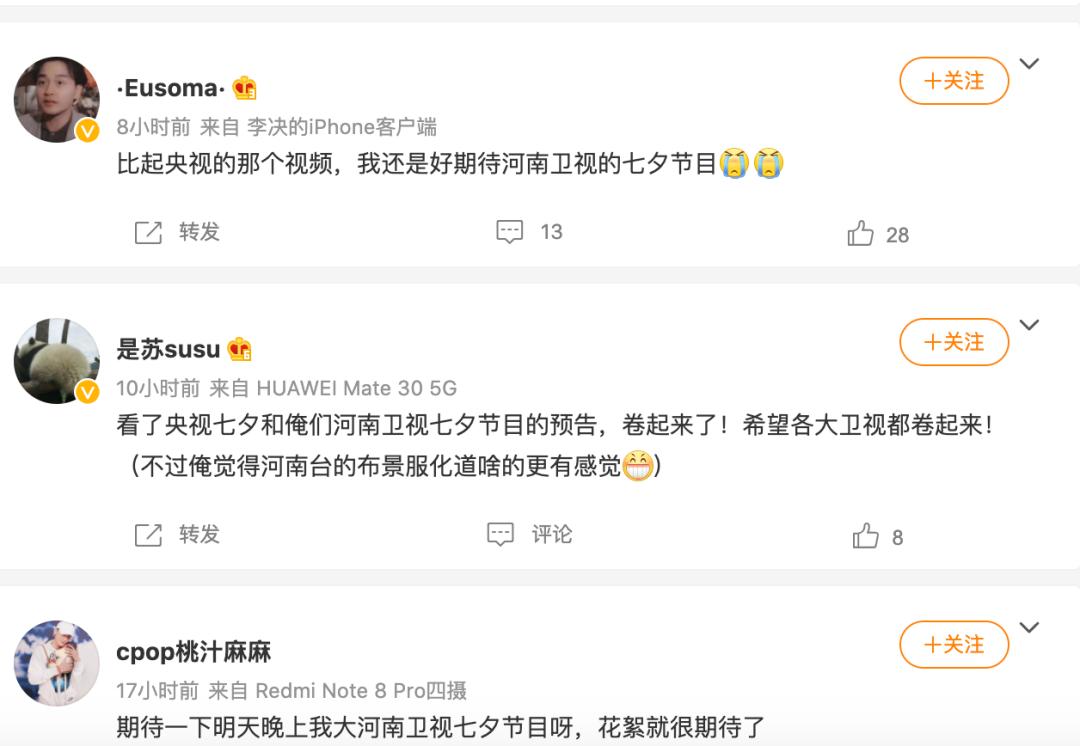Like ·Eusoma·'s post with thumbs-up icon
The height and width of the screenshot is (746, 1080).
click(860, 235)
